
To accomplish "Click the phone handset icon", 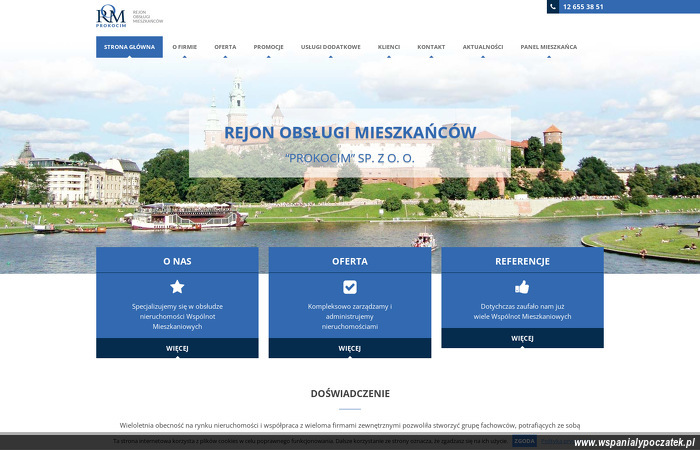I will pos(554,6).
